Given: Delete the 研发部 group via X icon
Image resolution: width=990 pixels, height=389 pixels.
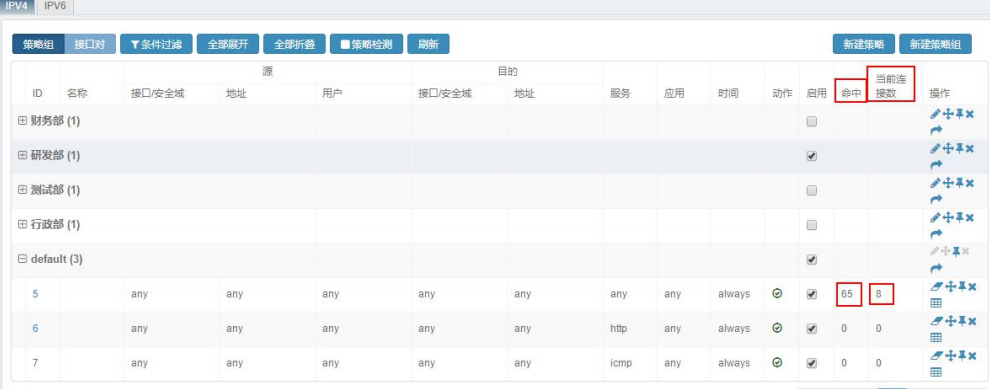Looking at the screenshot, I should (x=970, y=148).
